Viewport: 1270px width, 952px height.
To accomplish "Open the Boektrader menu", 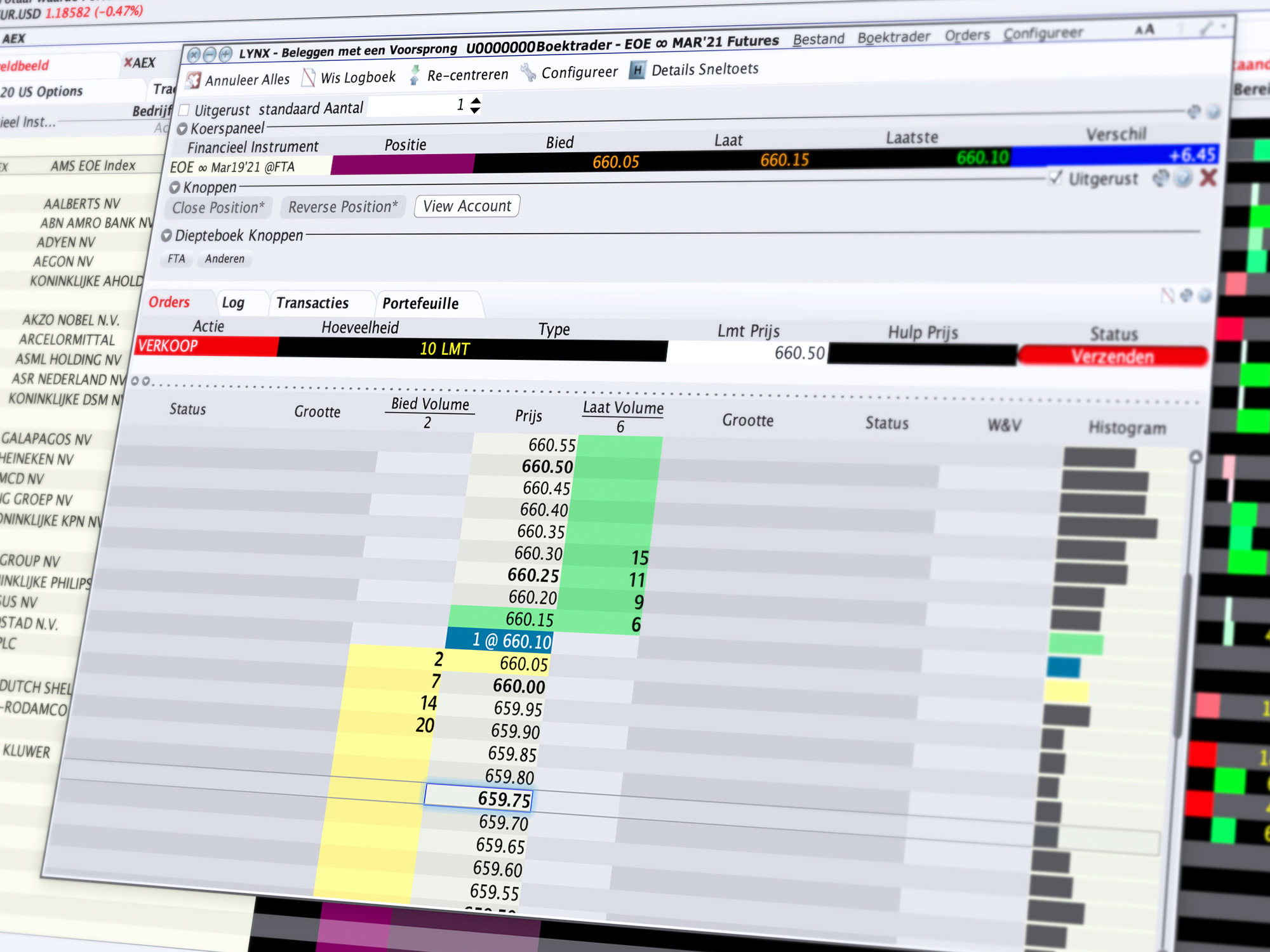I will [x=893, y=37].
